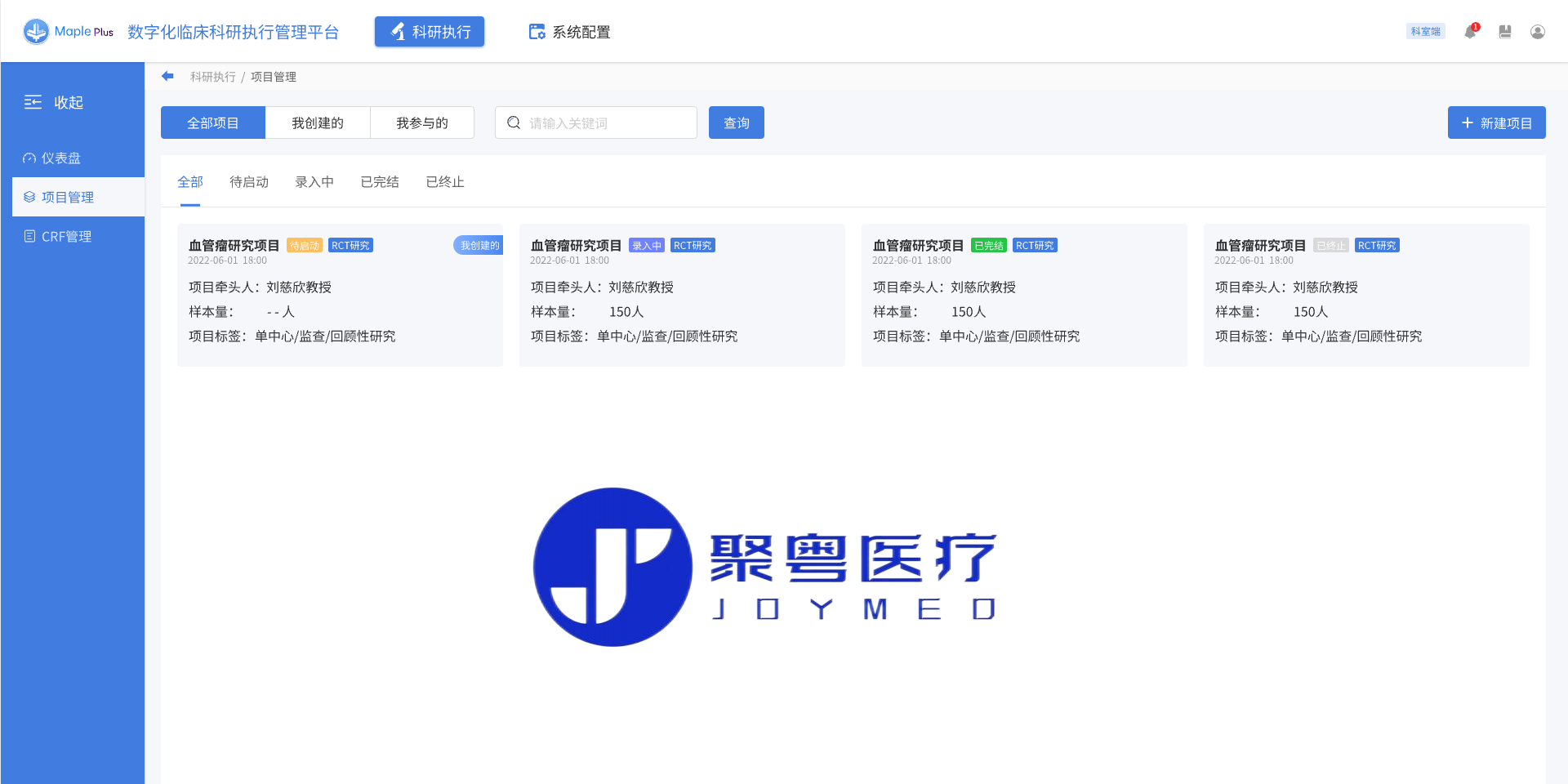This screenshot has width=1568, height=784.
Task: Open 系统配置 in top navigation
Action: [570, 32]
